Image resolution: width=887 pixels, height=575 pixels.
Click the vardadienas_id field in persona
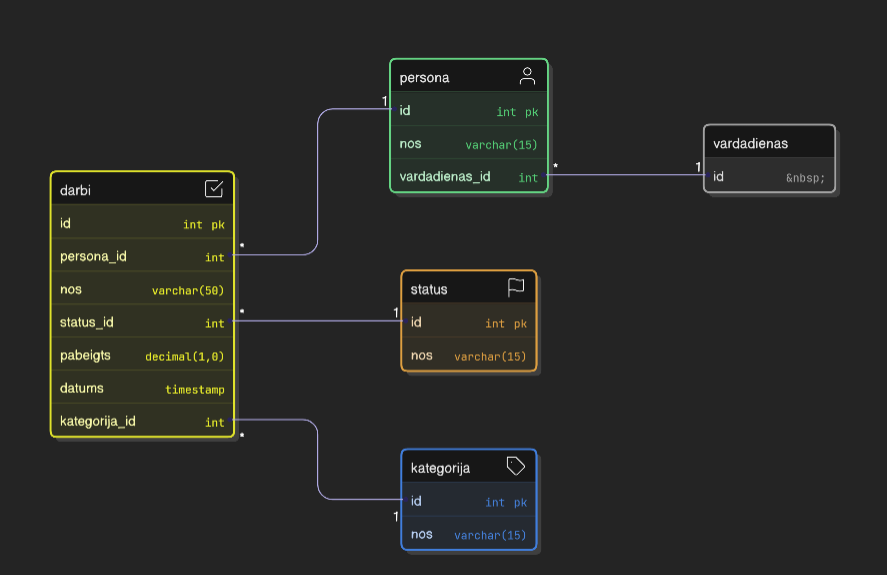468,177
